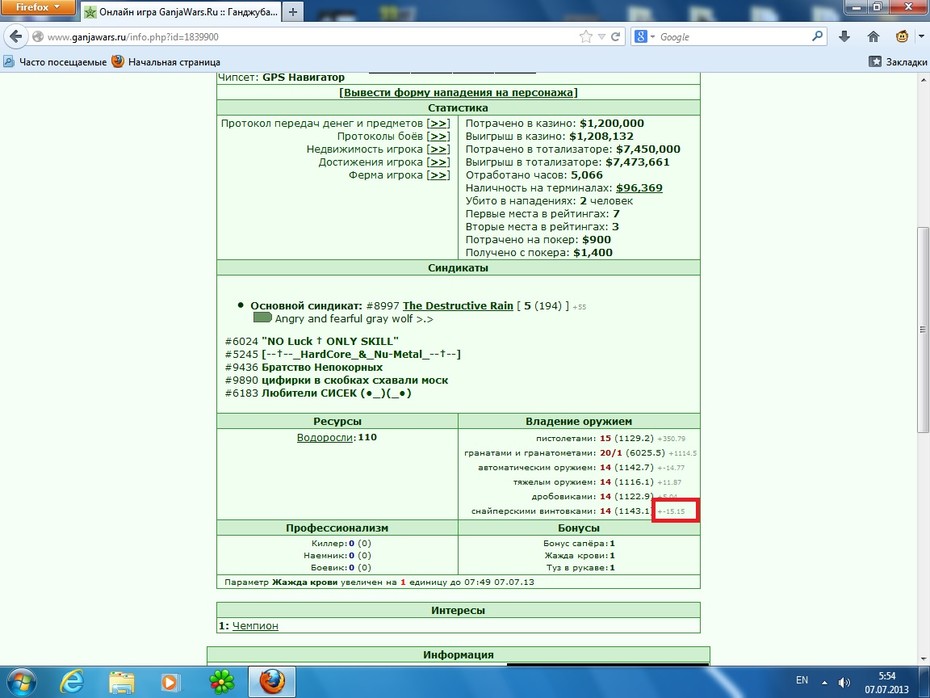Click '#5245 HardCore_&_Nu-Metal' syndicate text
930x698 pixels.
[x=343, y=355]
